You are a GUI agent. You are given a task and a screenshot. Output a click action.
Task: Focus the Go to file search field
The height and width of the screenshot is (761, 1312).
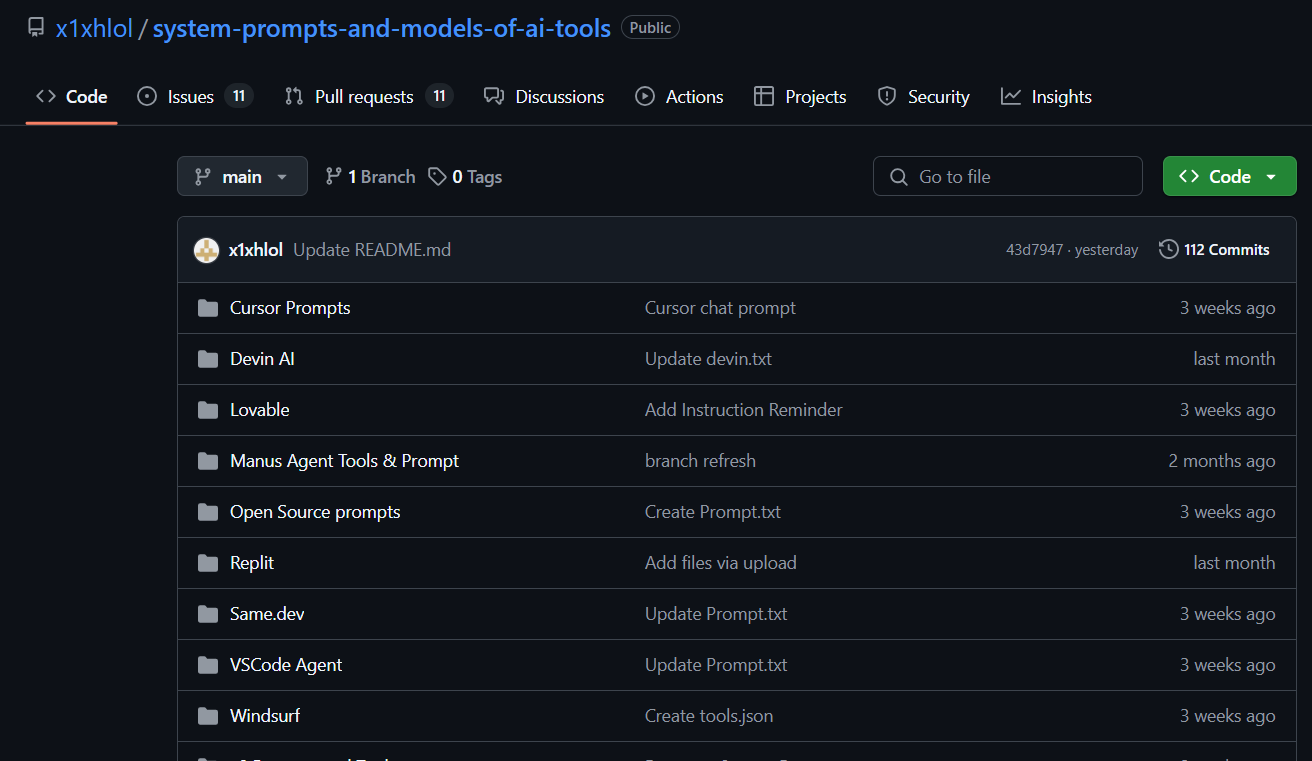point(1008,176)
